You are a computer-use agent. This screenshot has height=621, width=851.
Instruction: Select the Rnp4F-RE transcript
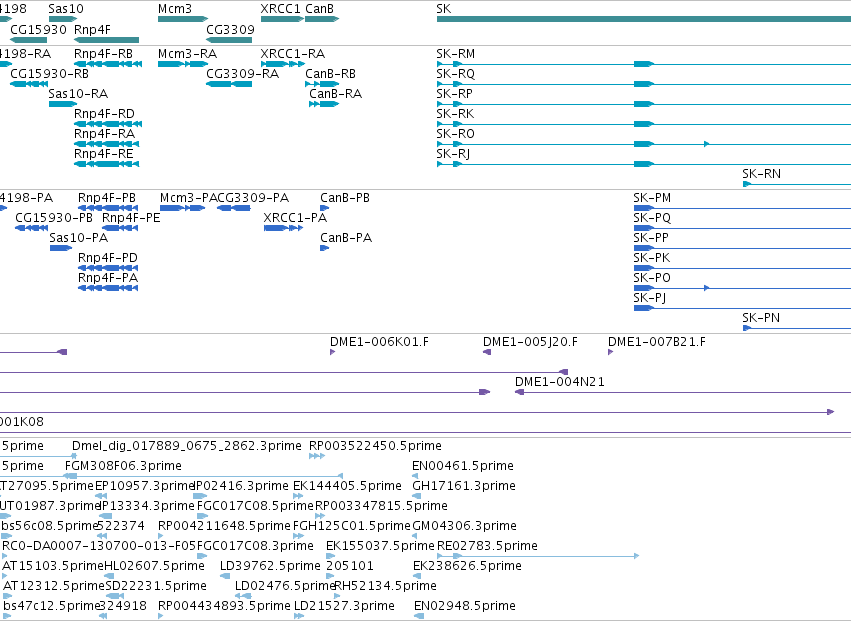pyautogui.click(x=106, y=164)
